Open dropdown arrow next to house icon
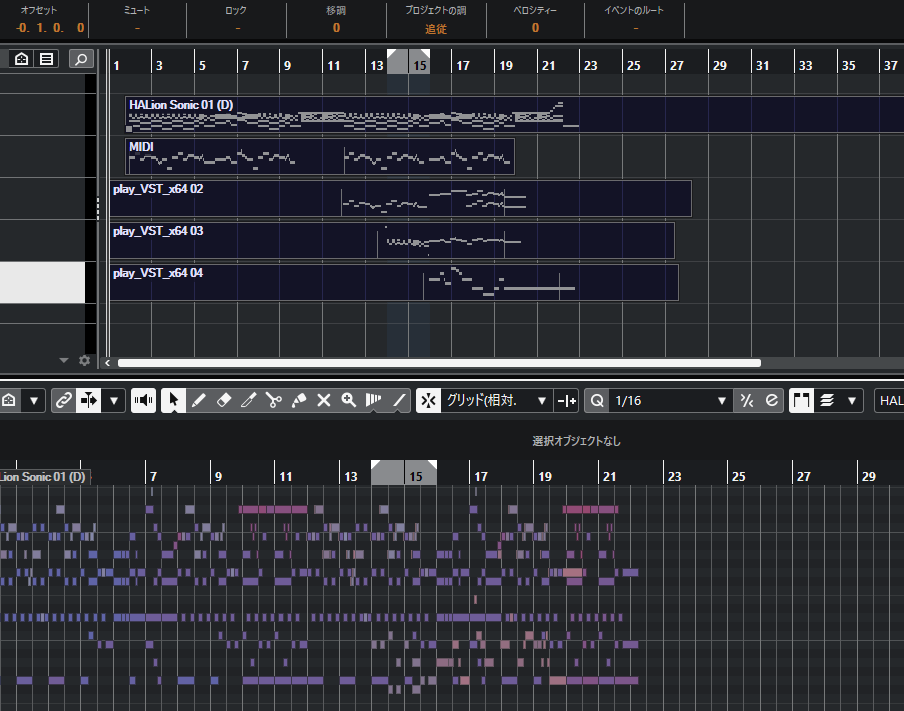This screenshot has height=711, width=904. click(x=34, y=400)
